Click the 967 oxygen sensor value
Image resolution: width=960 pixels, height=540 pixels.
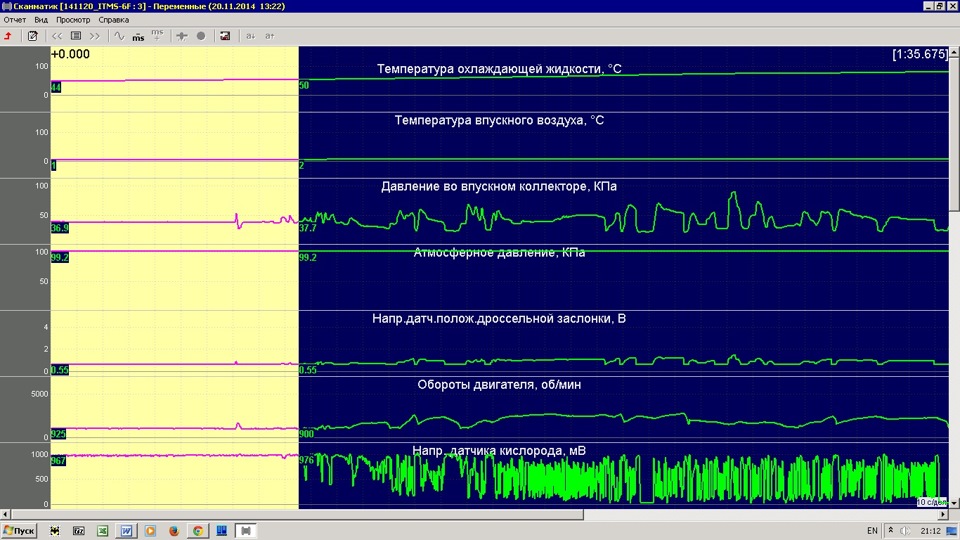click(58, 460)
